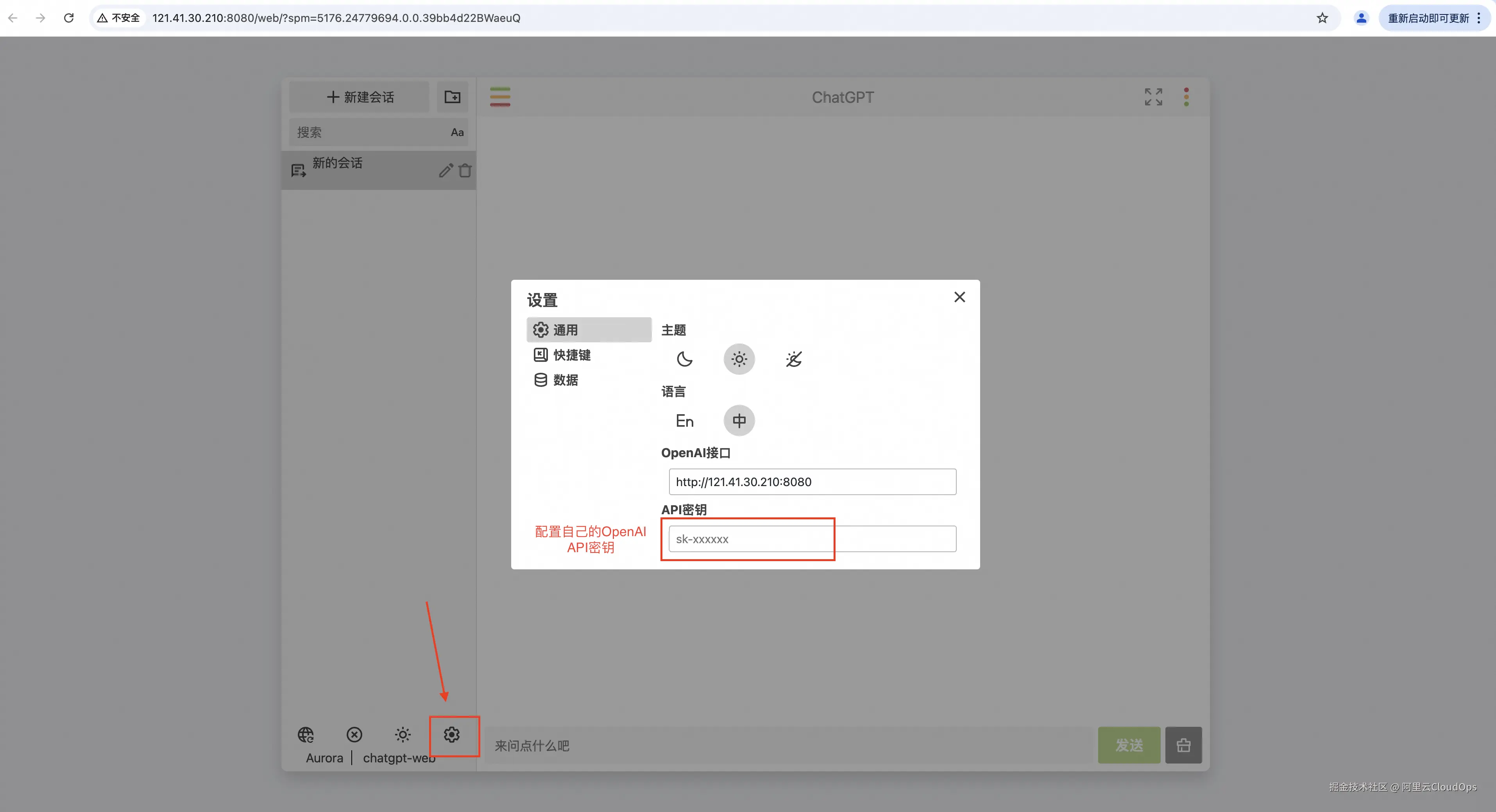Delete 新的会话 with the trash icon
1496x812 pixels.
click(x=465, y=171)
